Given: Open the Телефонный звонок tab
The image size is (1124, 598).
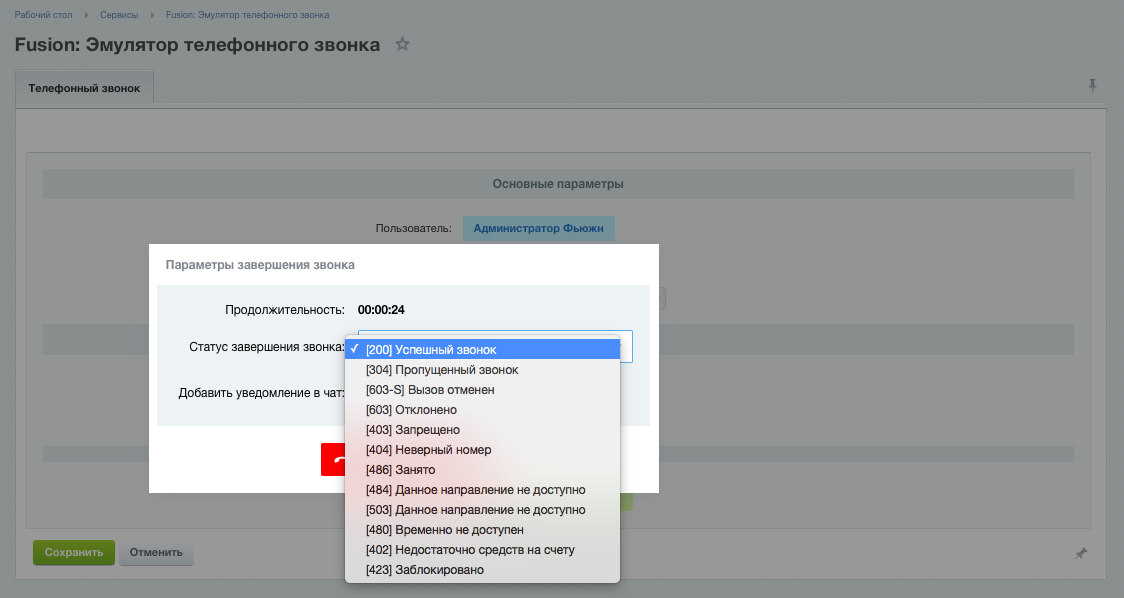Looking at the screenshot, I should [84, 88].
